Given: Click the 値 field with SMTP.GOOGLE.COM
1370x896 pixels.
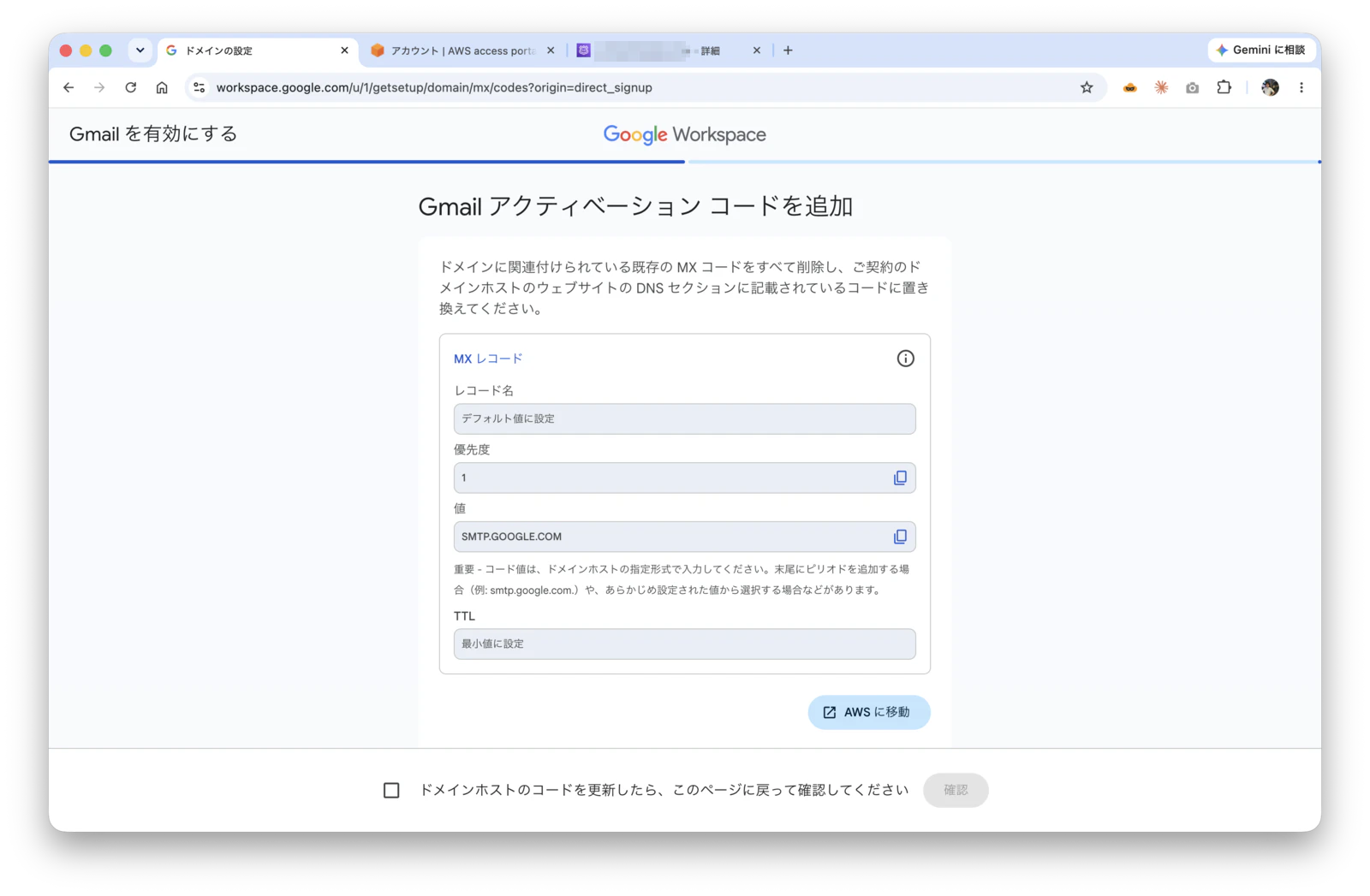Looking at the screenshot, I should click(x=684, y=537).
